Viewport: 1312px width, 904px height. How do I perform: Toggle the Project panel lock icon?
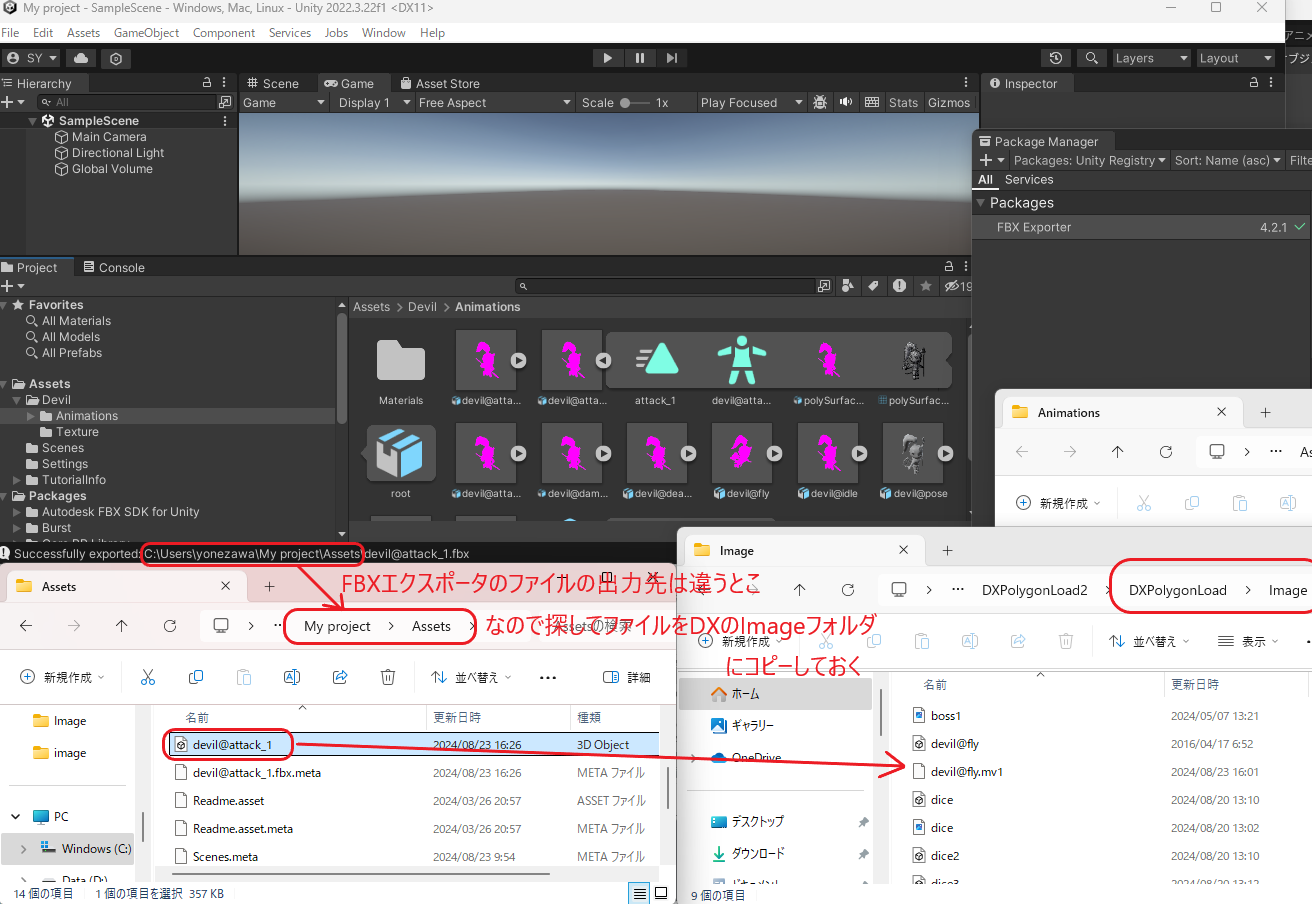tap(950, 267)
